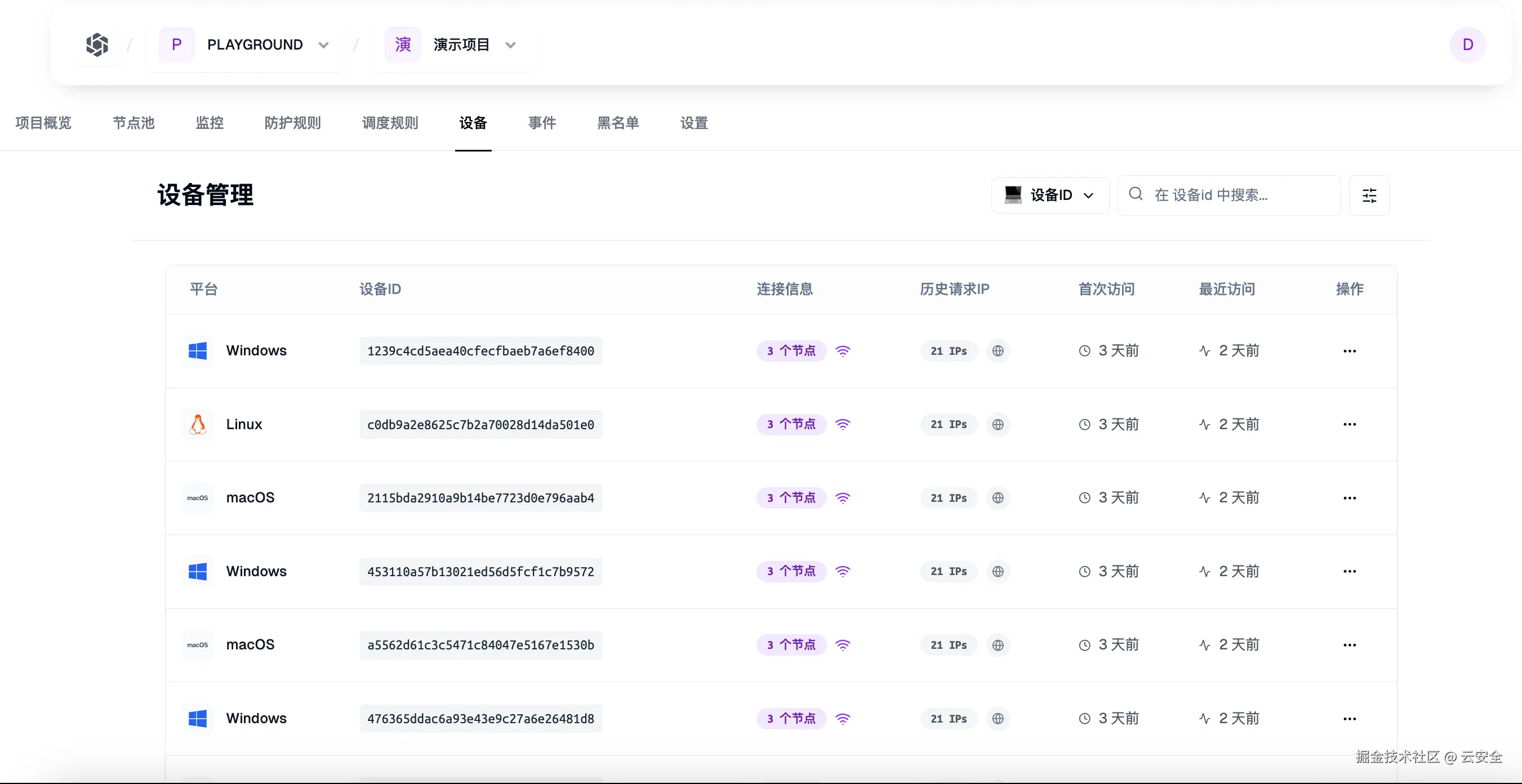
Task: Click the 3 个节点 badge in first row
Action: pos(791,351)
